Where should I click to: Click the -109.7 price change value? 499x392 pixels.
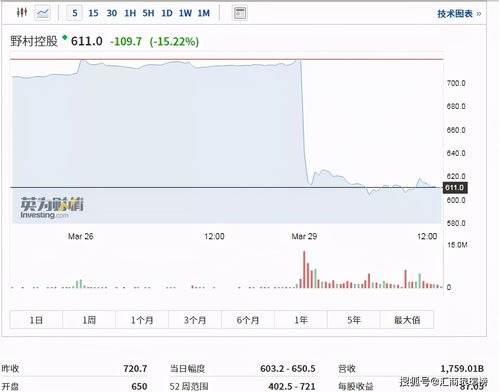126,42
